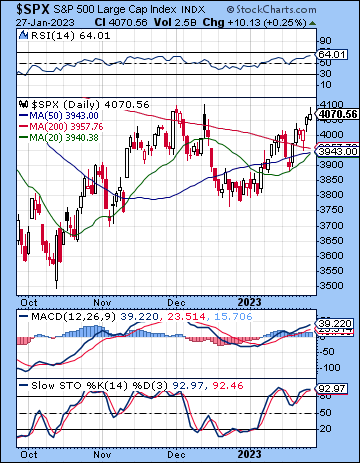Click the MACD(12,26,9) indicator label
360x463 pixels.
(x=73, y=316)
